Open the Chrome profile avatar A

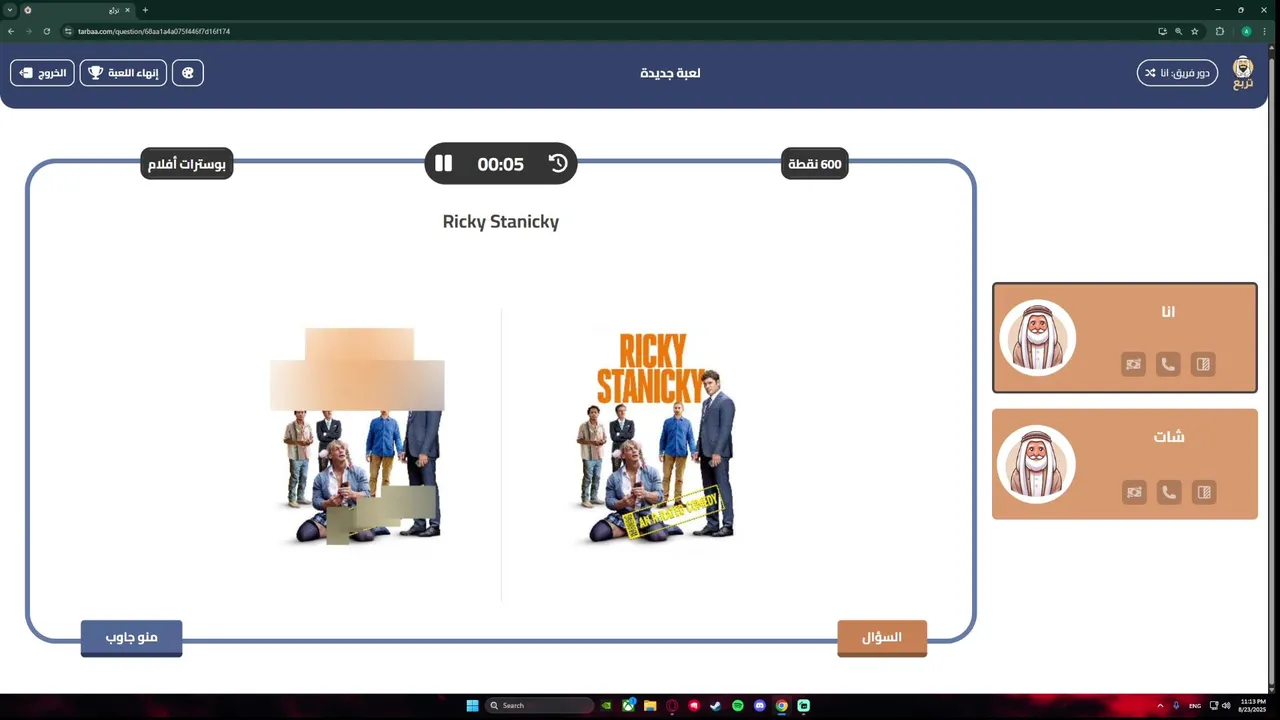[1246, 31]
